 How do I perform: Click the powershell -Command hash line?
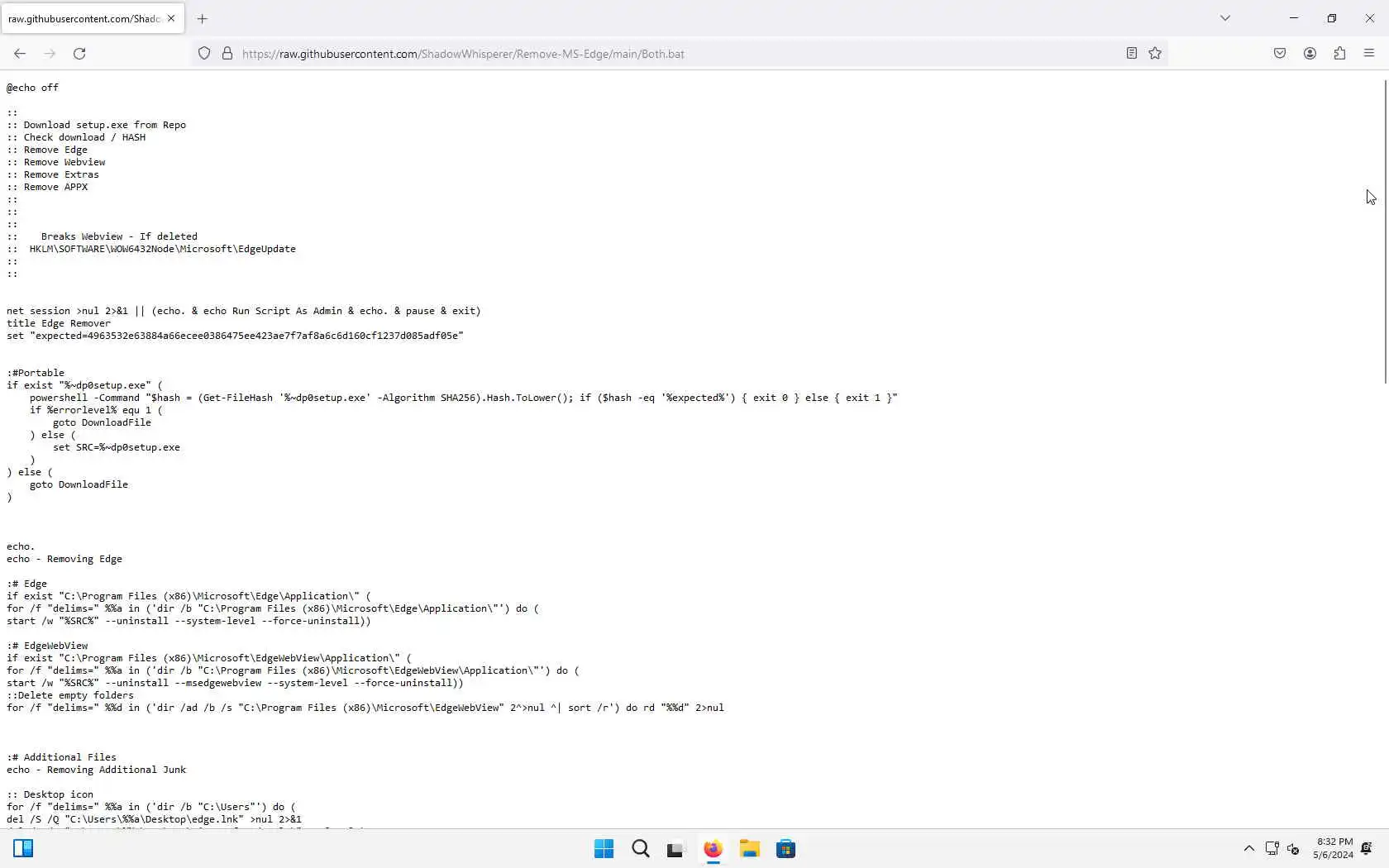pyautogui.click(x=463, y=398)
